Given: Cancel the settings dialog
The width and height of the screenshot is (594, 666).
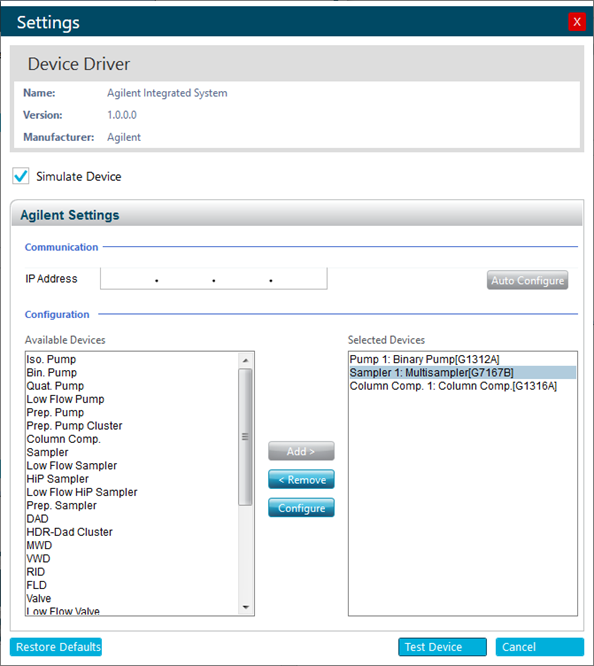Looking at the screenshot, I should click(x=540, y=647).
